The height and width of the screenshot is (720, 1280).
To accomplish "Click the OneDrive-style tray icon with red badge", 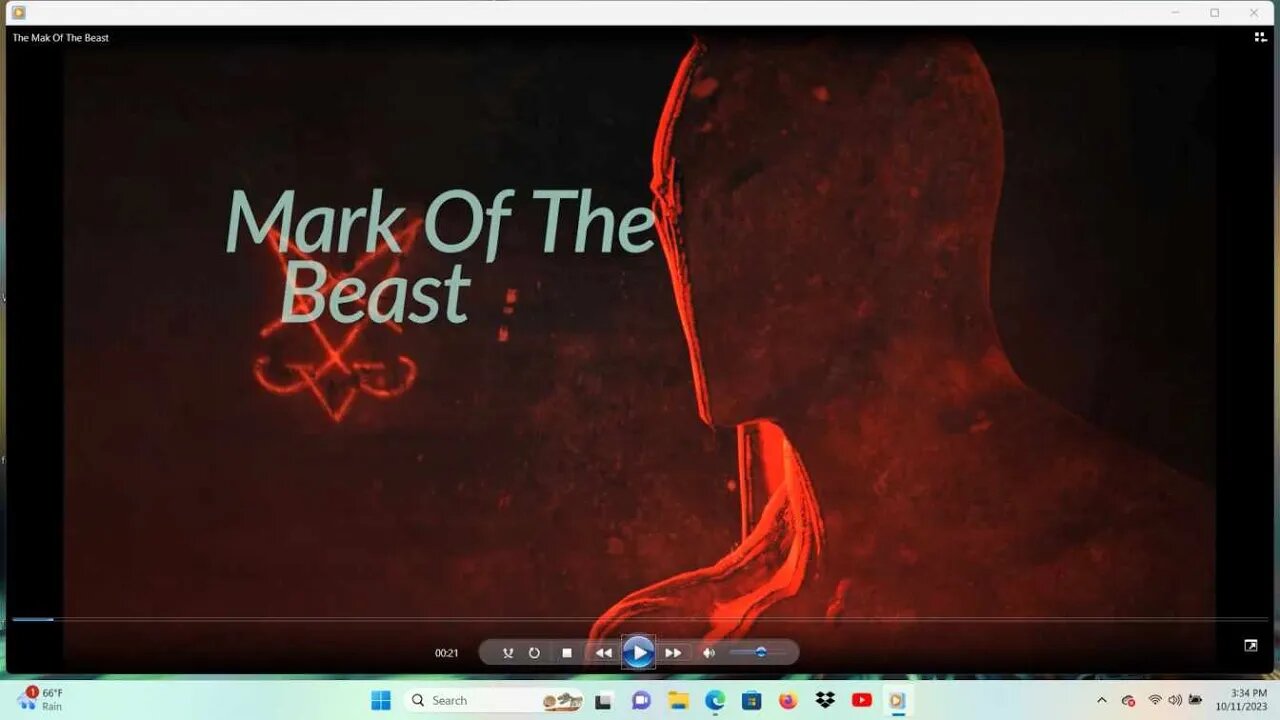I will tap(1129, 700).
